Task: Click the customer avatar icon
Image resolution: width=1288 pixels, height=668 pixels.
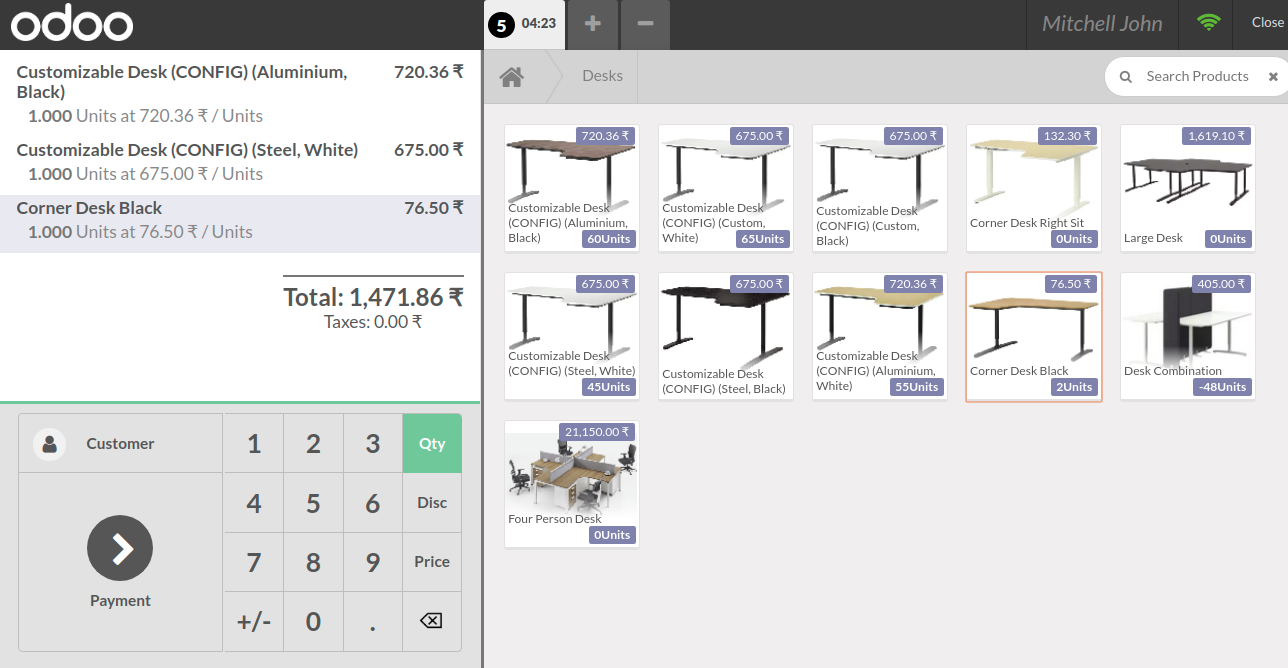Action: pyautogui.click(x=49, y=444)
